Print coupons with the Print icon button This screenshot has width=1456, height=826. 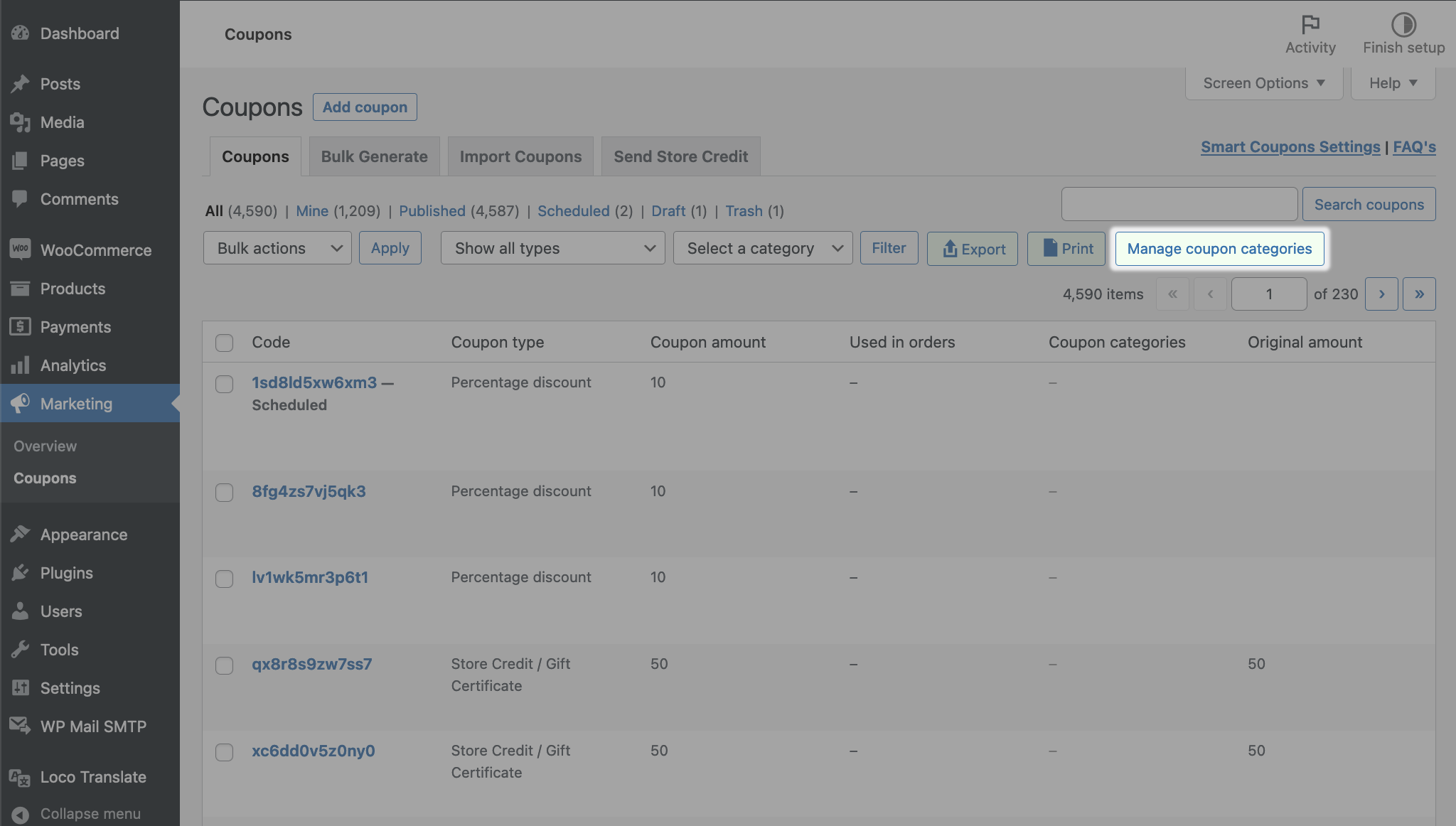pos(1066,248)
